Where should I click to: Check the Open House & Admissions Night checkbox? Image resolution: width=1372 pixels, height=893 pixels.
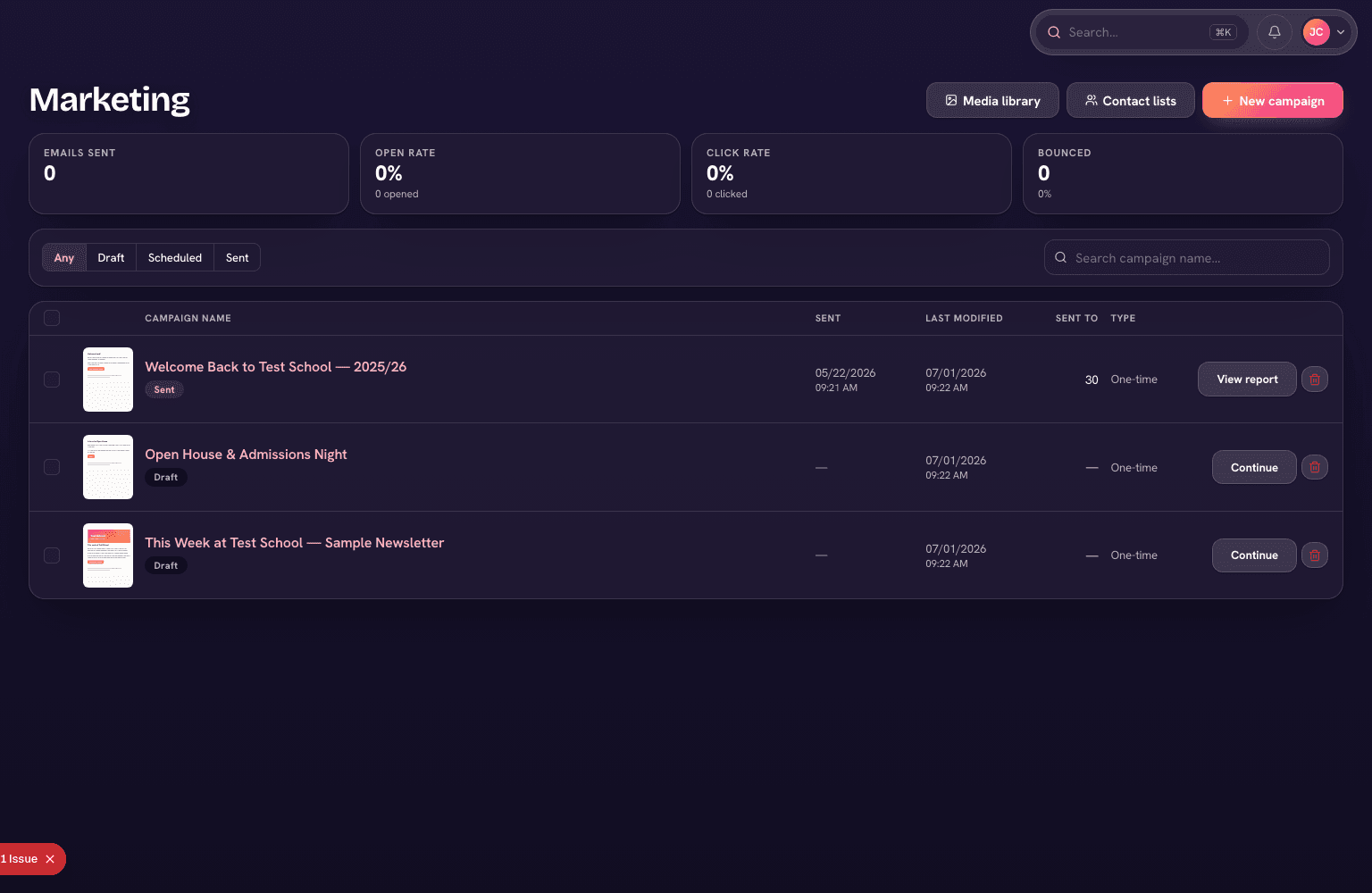coord(52,467)
